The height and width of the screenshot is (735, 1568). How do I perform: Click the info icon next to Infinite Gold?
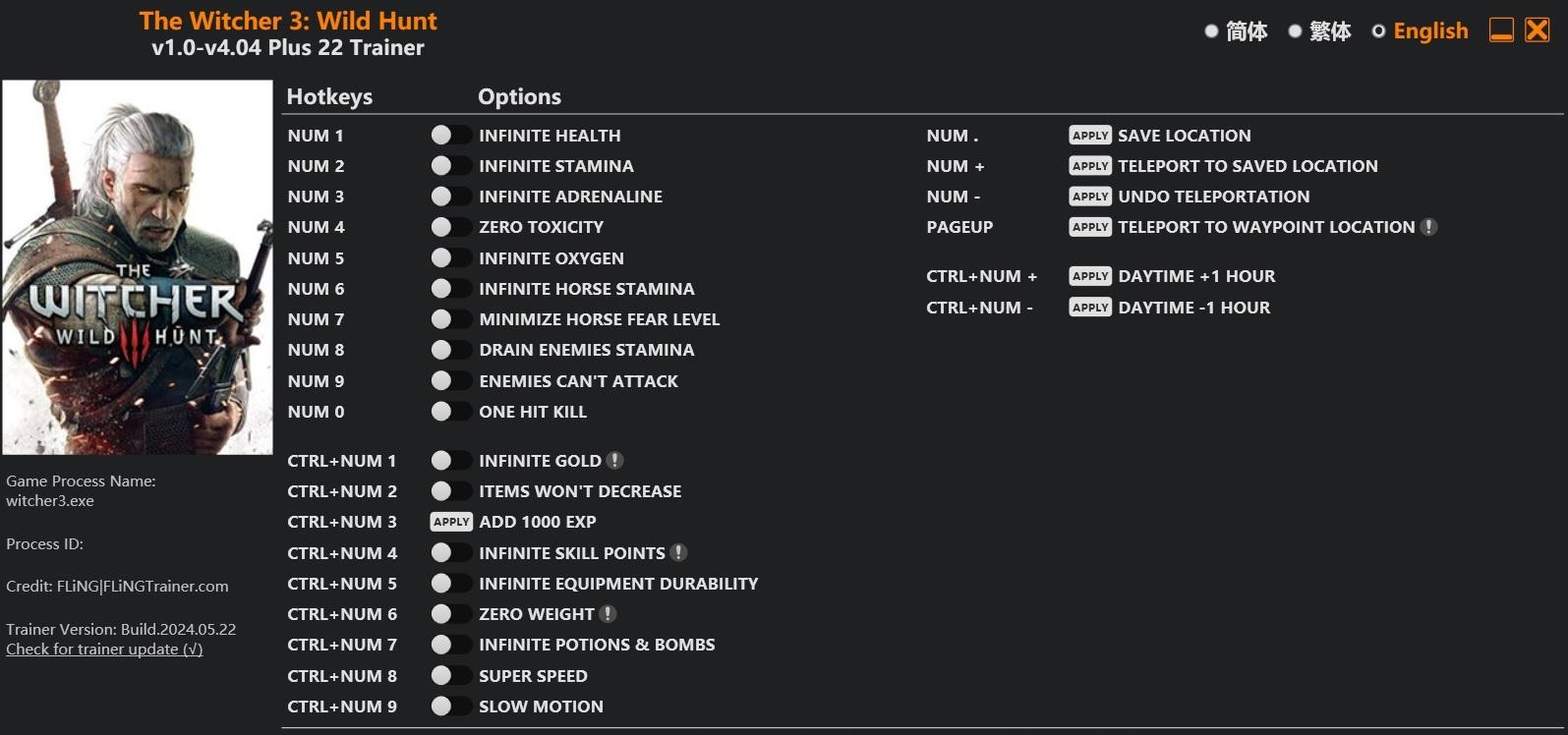click(615, 461)
